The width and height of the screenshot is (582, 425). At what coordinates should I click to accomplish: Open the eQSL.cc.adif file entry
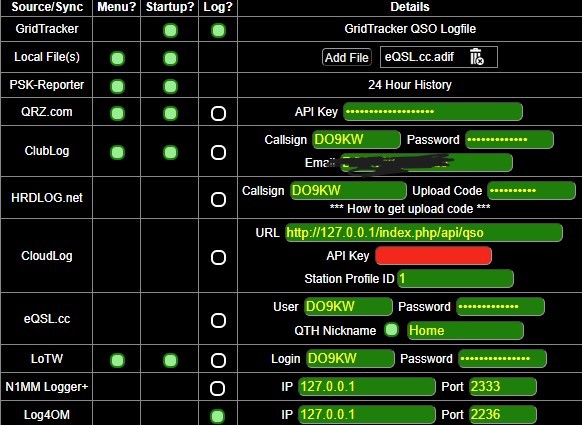[x=419, y=57]
